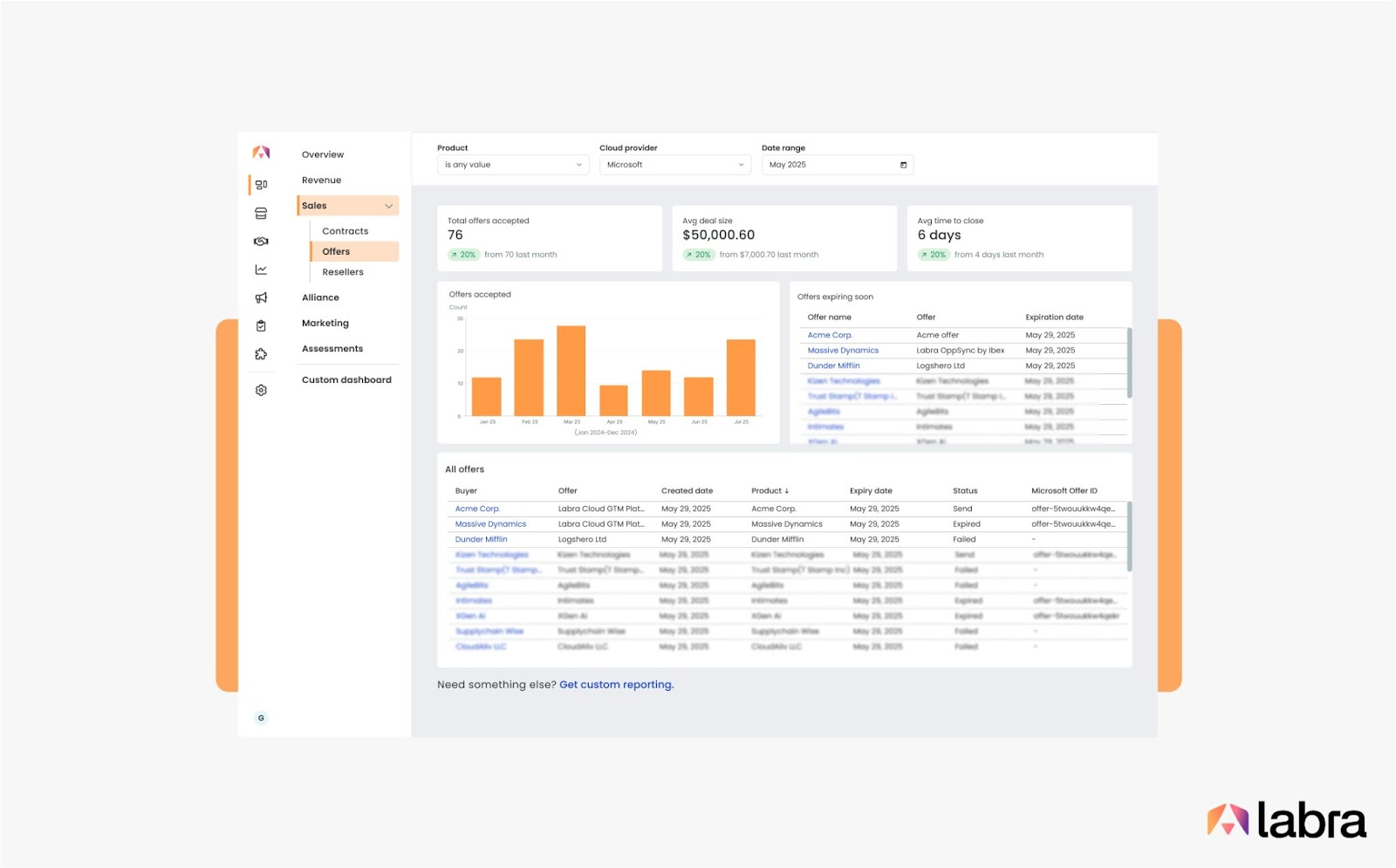This screenshot has height=868, width=1396.
Task: Click the line chart analytics sidebar icon
Action: (x=261, y=270)
